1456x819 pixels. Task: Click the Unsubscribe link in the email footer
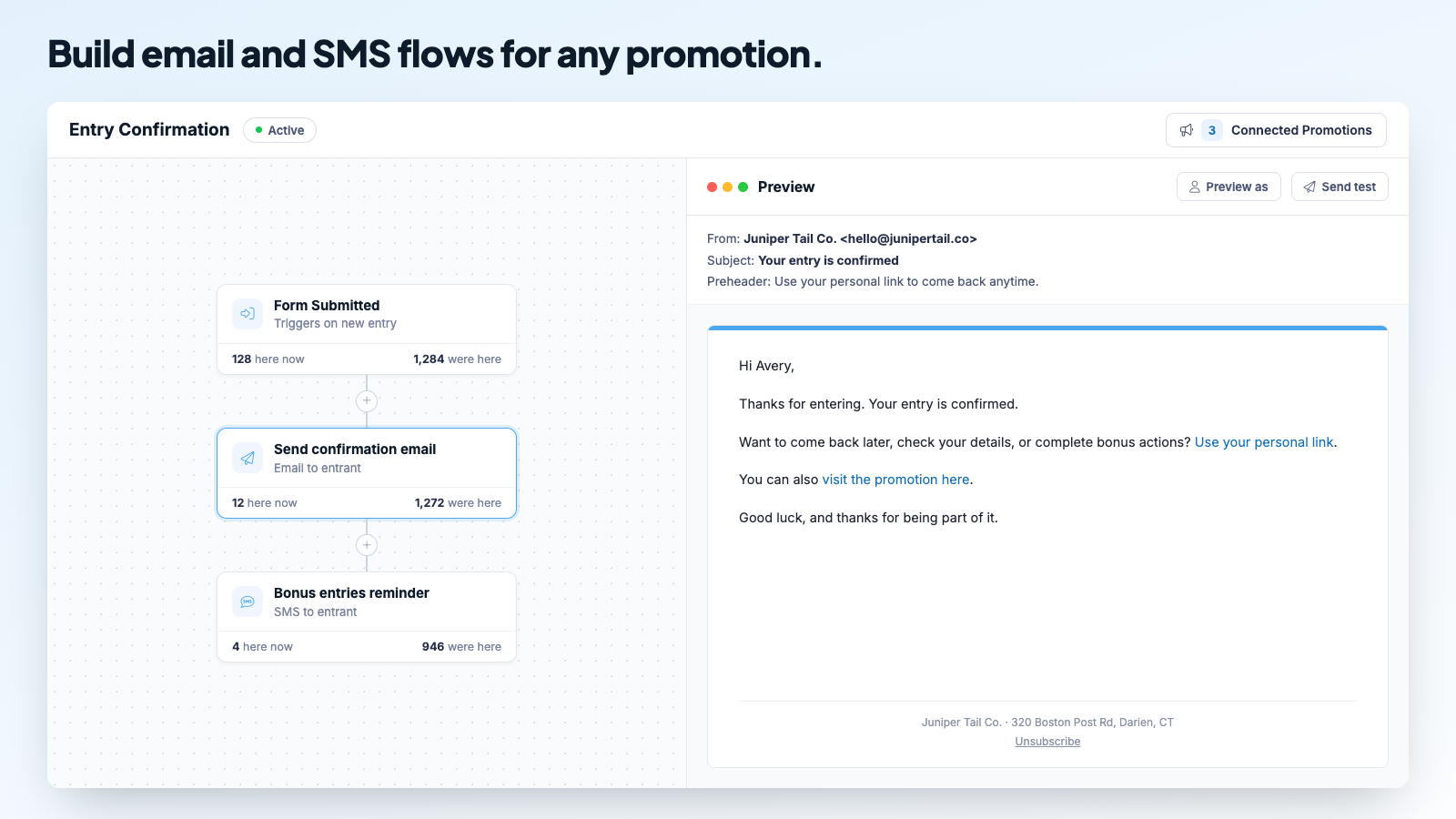tap(1047, 742)
